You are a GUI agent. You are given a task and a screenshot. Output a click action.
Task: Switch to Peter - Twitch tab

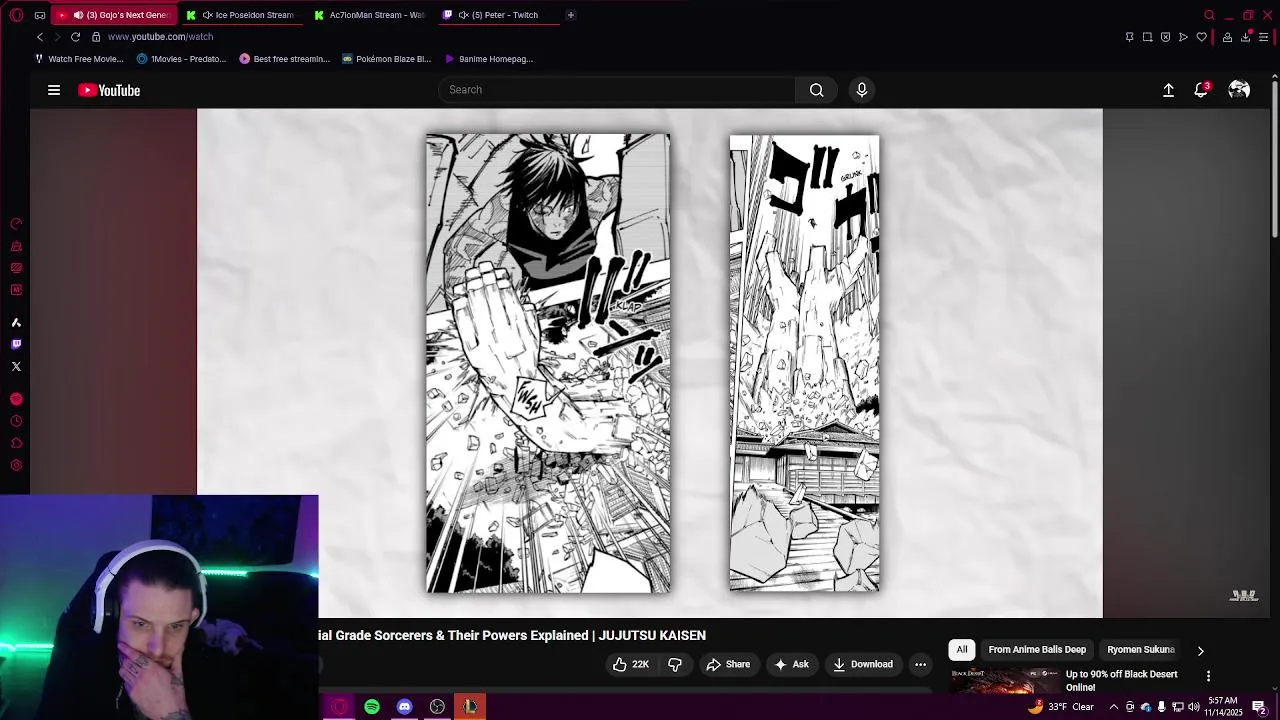coord(497,15)
